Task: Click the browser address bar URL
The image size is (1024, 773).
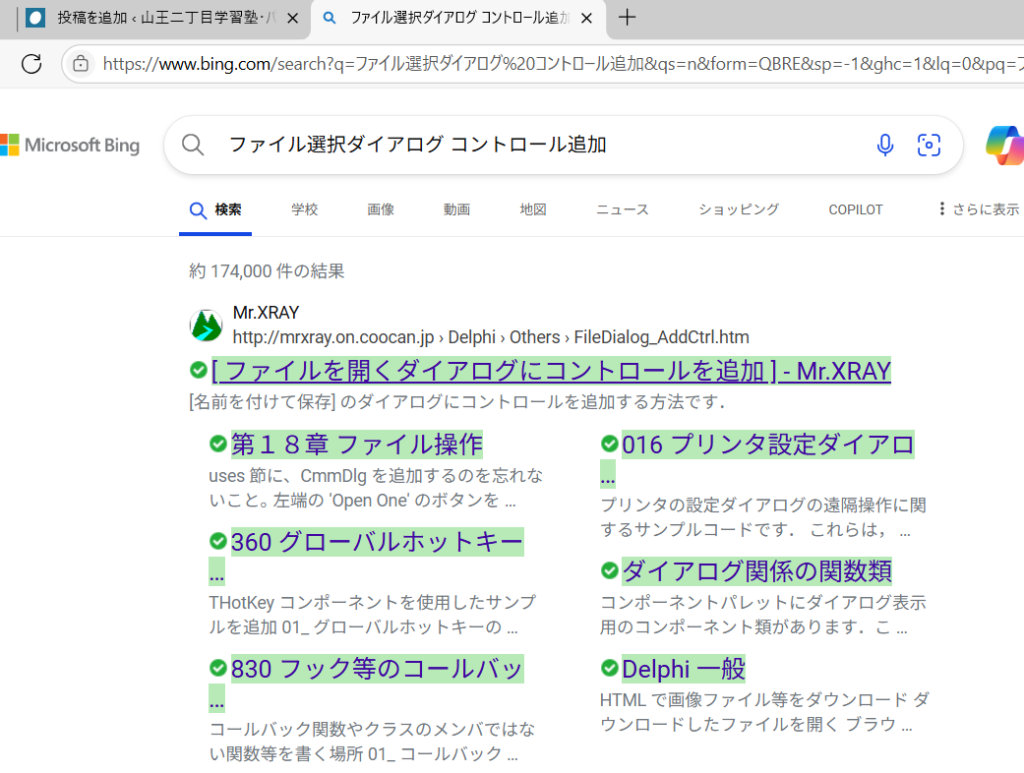Action: [x=563, y=64]
